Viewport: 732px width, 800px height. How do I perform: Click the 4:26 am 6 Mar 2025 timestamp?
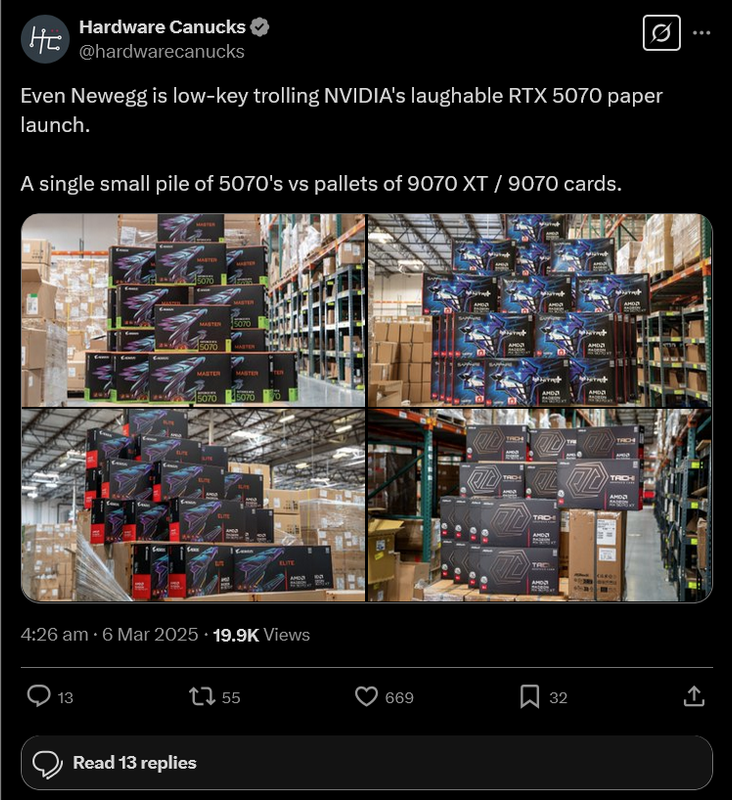[x=109, y=635]
